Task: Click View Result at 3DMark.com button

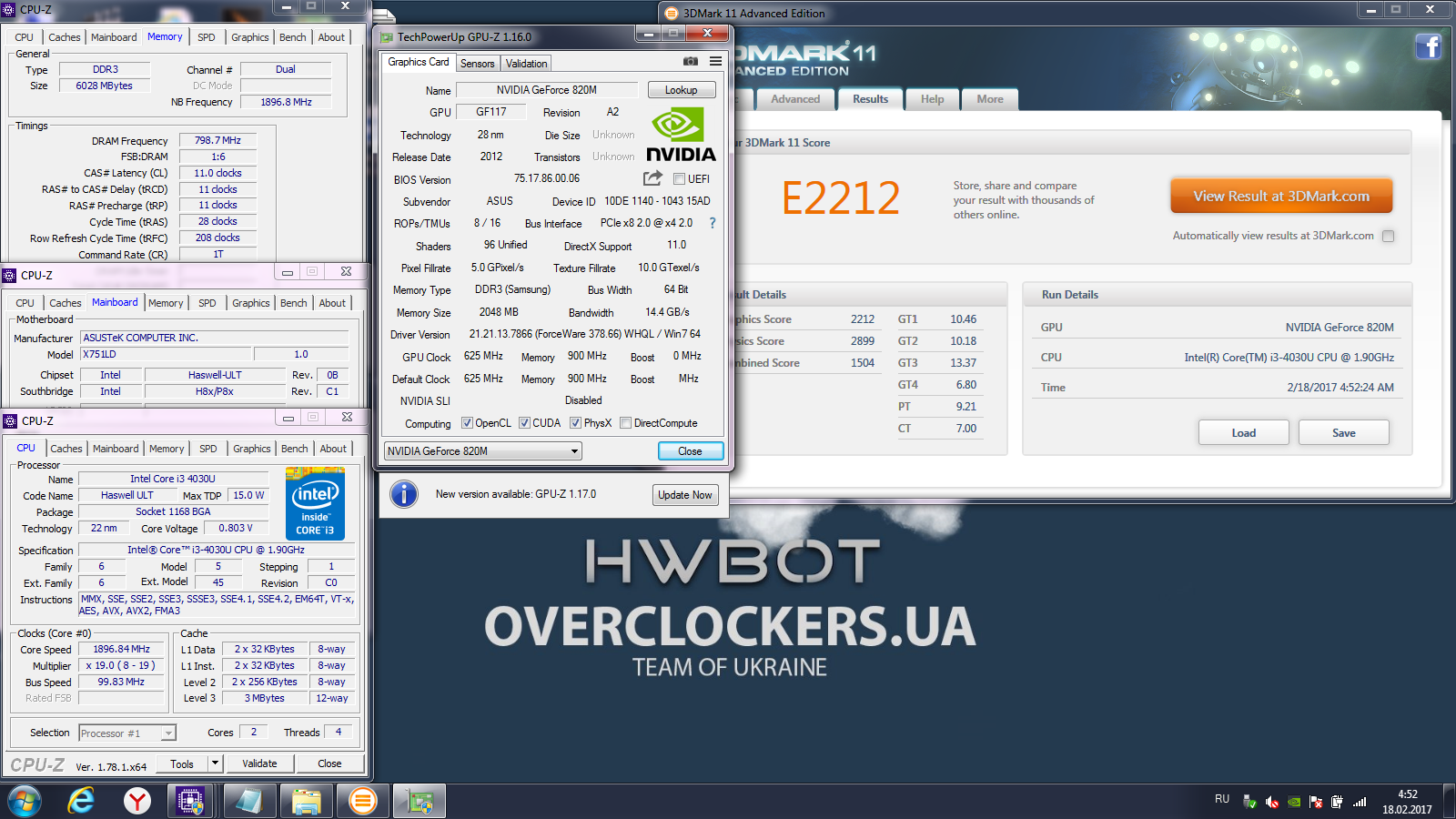Action: point(1281,197)
